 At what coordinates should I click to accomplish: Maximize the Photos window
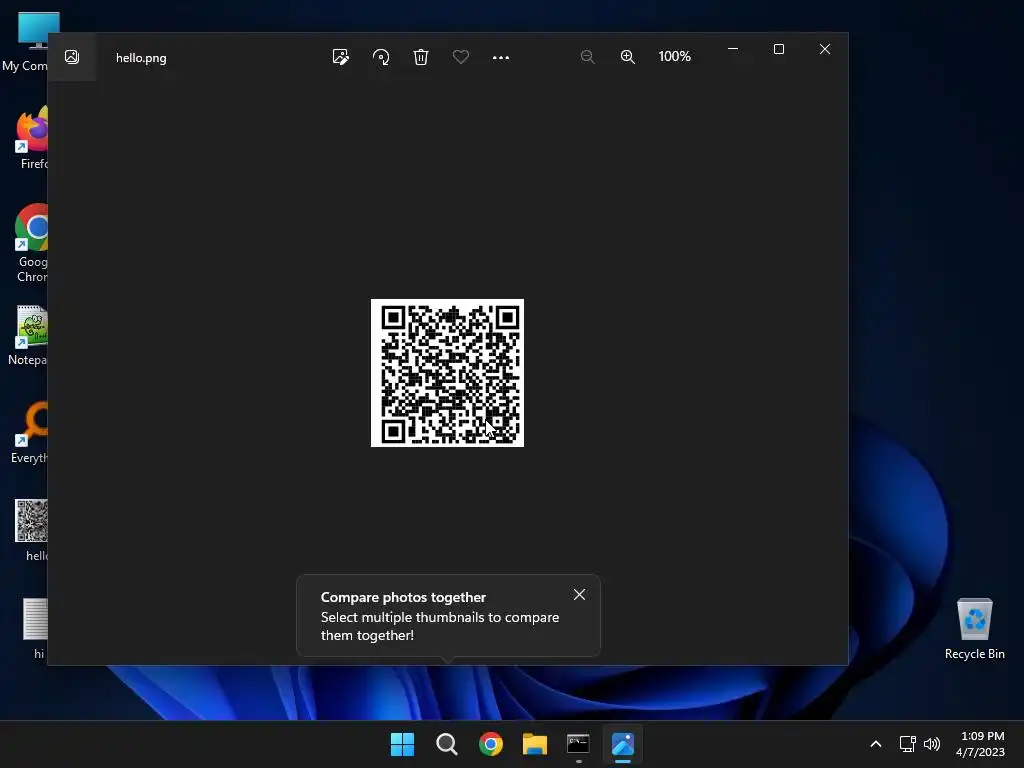(x=778, y=49)
